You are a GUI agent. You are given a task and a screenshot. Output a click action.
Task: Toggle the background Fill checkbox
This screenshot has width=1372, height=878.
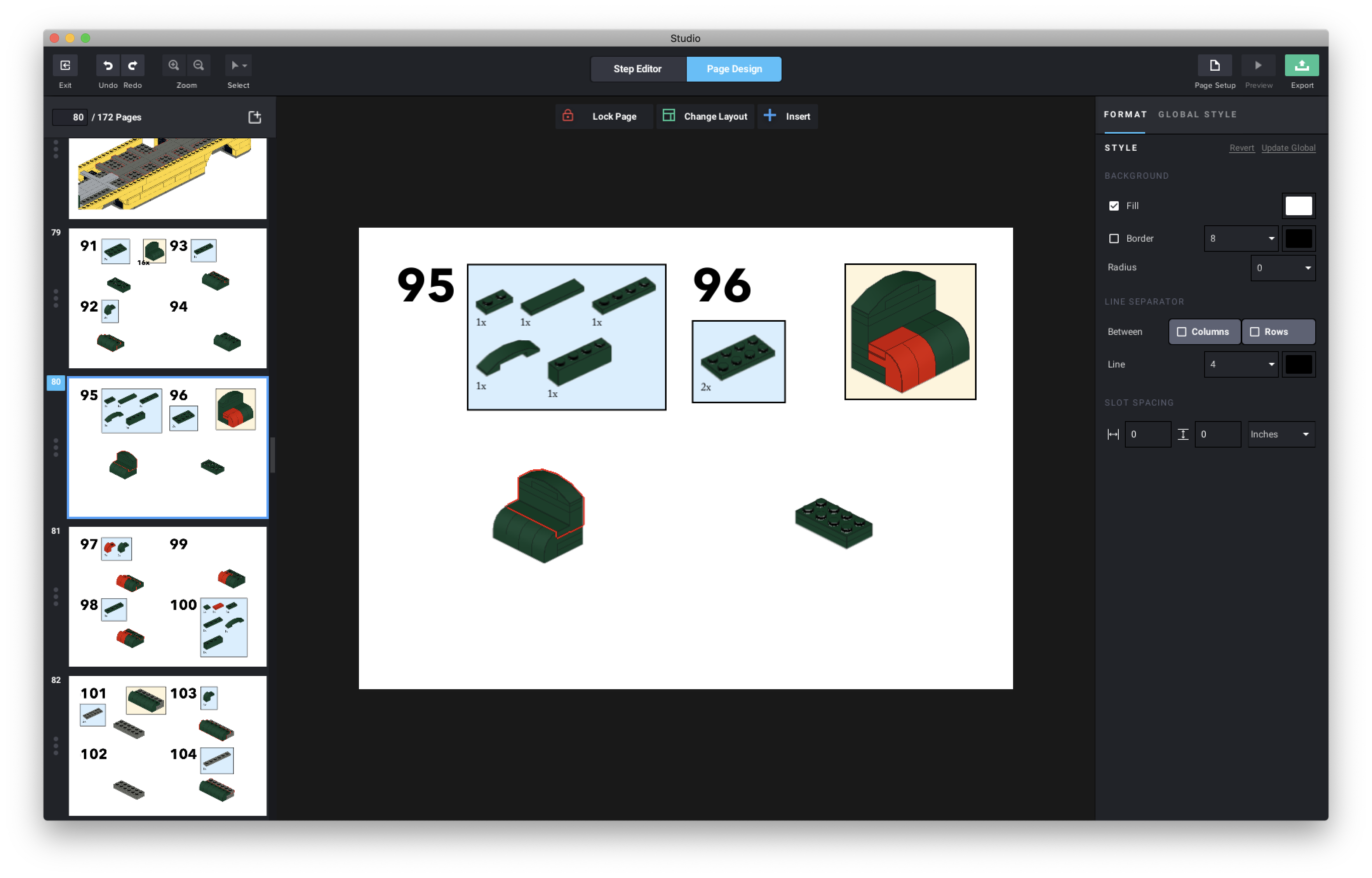click(x=1114, y=206)
